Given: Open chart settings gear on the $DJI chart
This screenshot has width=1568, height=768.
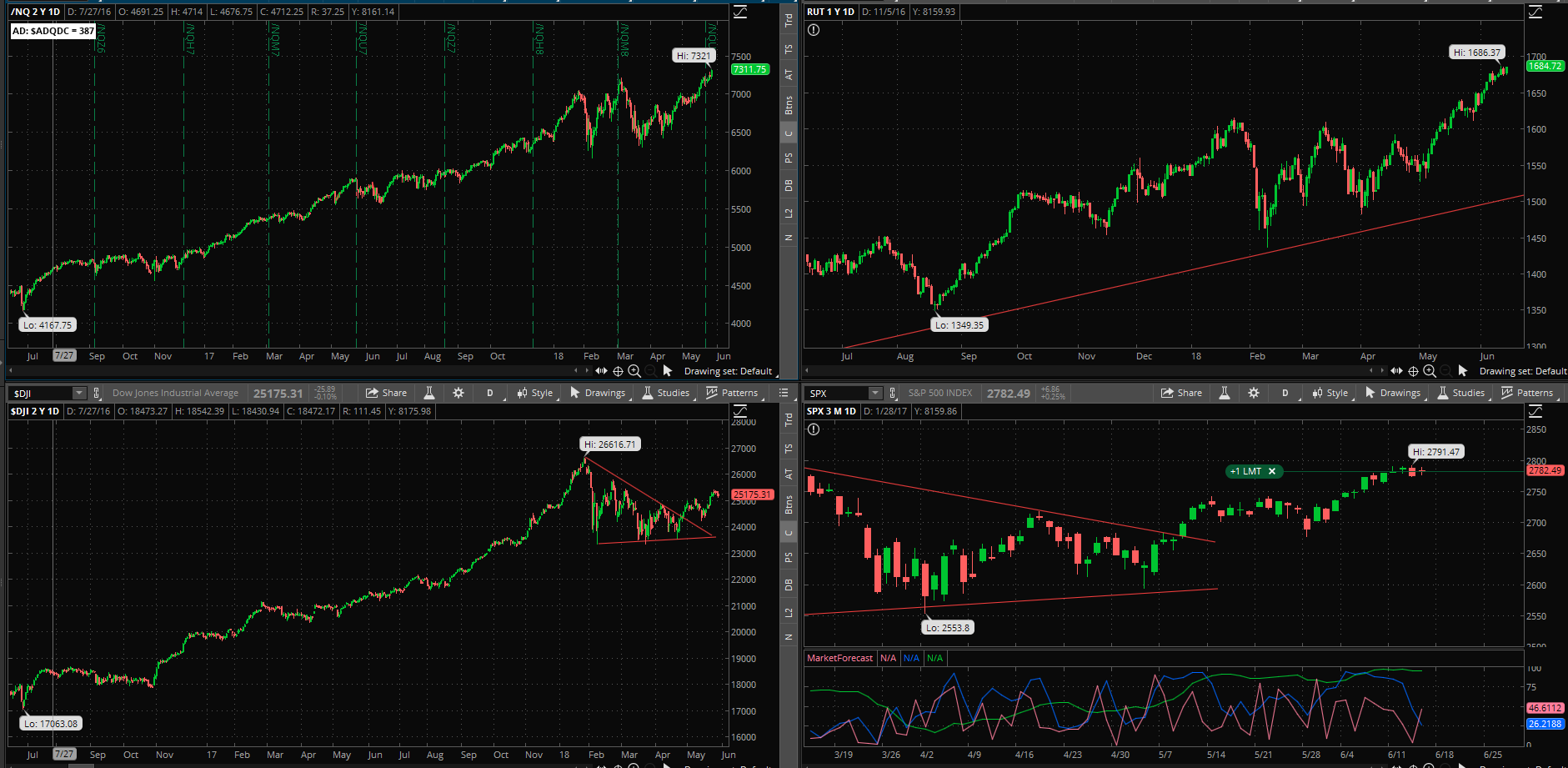Looking at the screenshot, I should click(x=458, y=393).
